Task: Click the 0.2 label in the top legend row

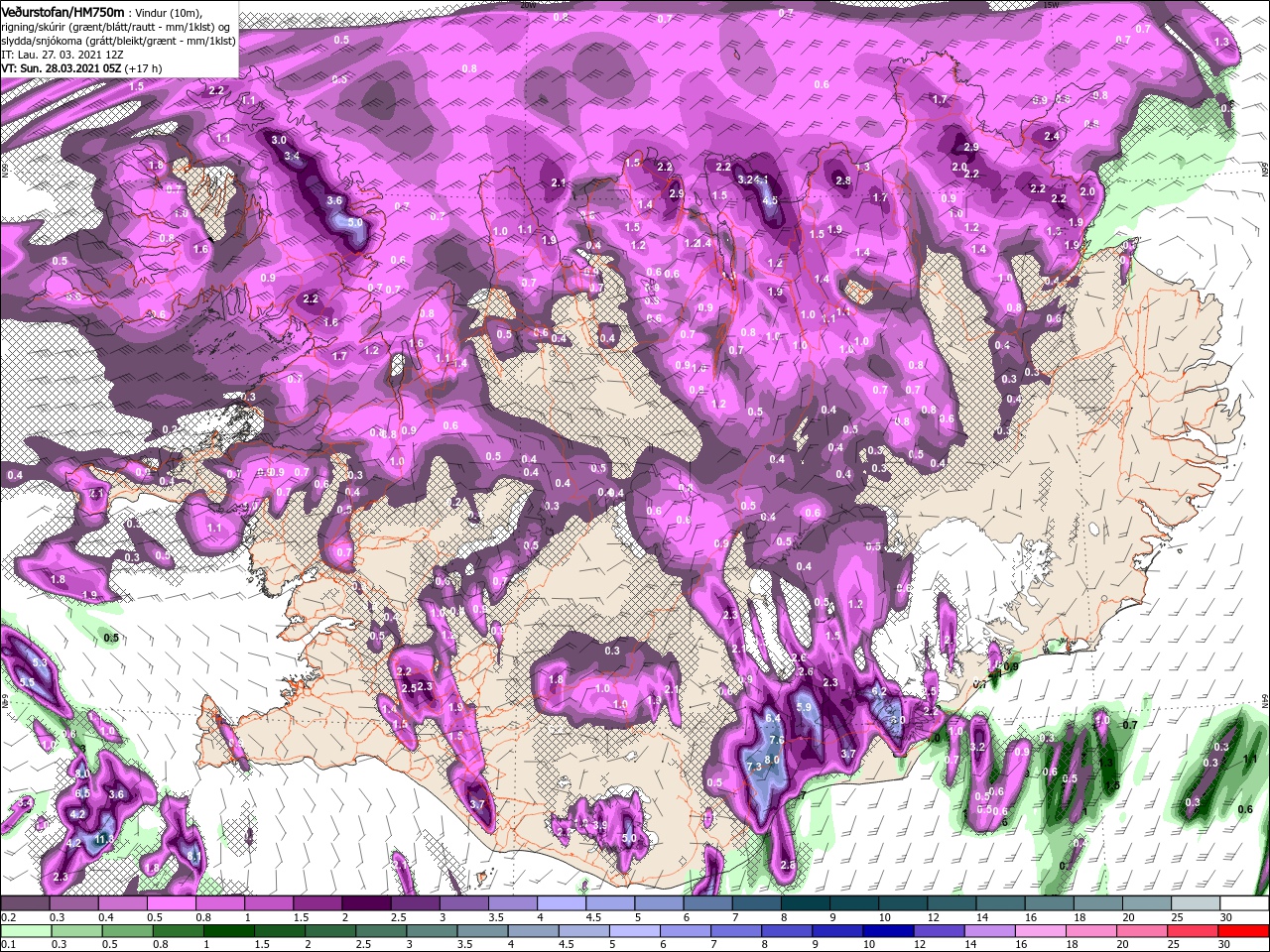Action: [8, 917]
